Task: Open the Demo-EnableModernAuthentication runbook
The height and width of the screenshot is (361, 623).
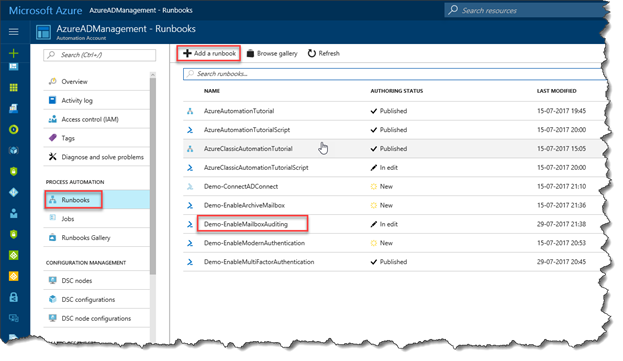Action: click(x=254, y=243)
